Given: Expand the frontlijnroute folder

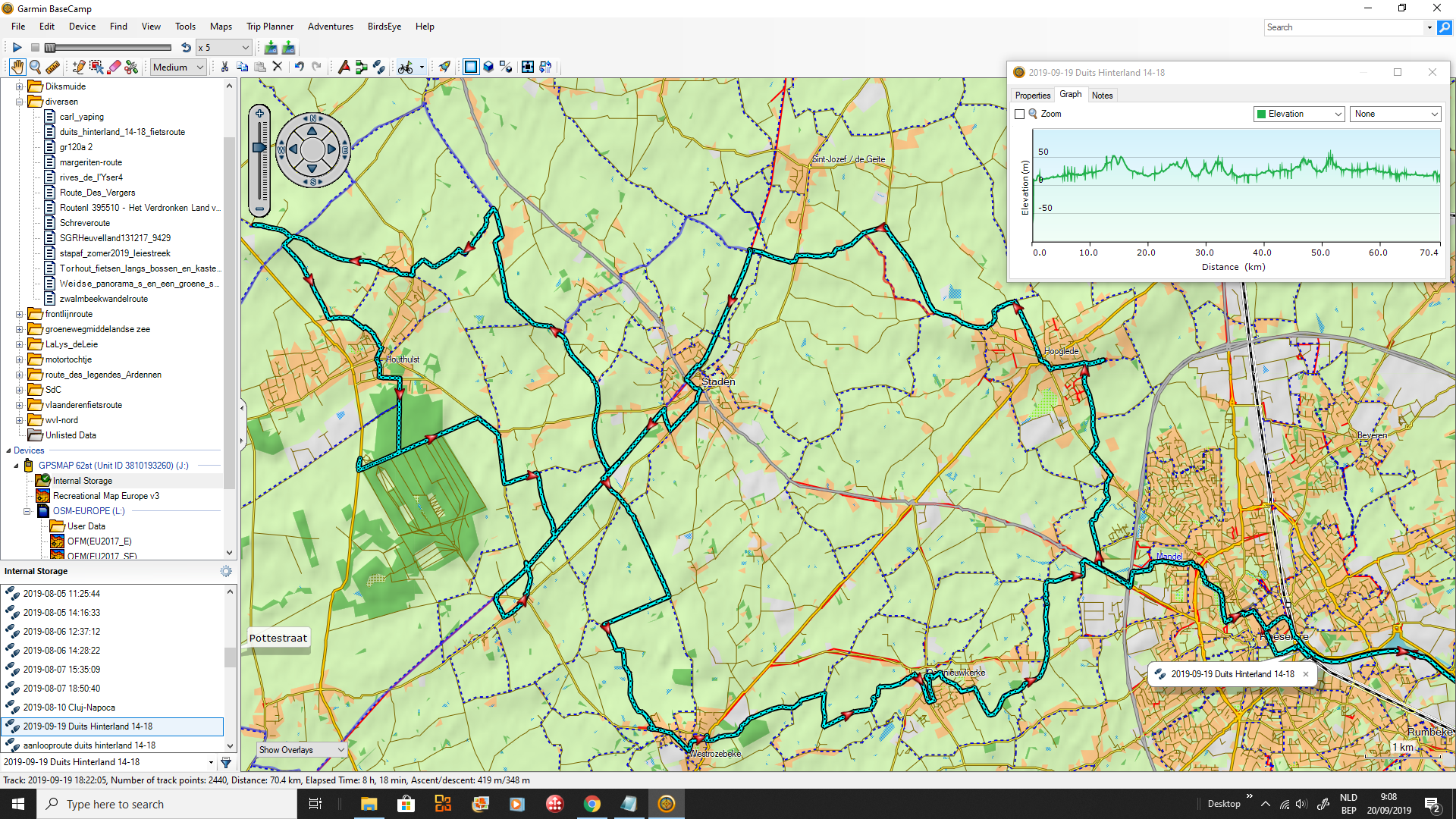Looking at the screenshot, I should 20,314.
